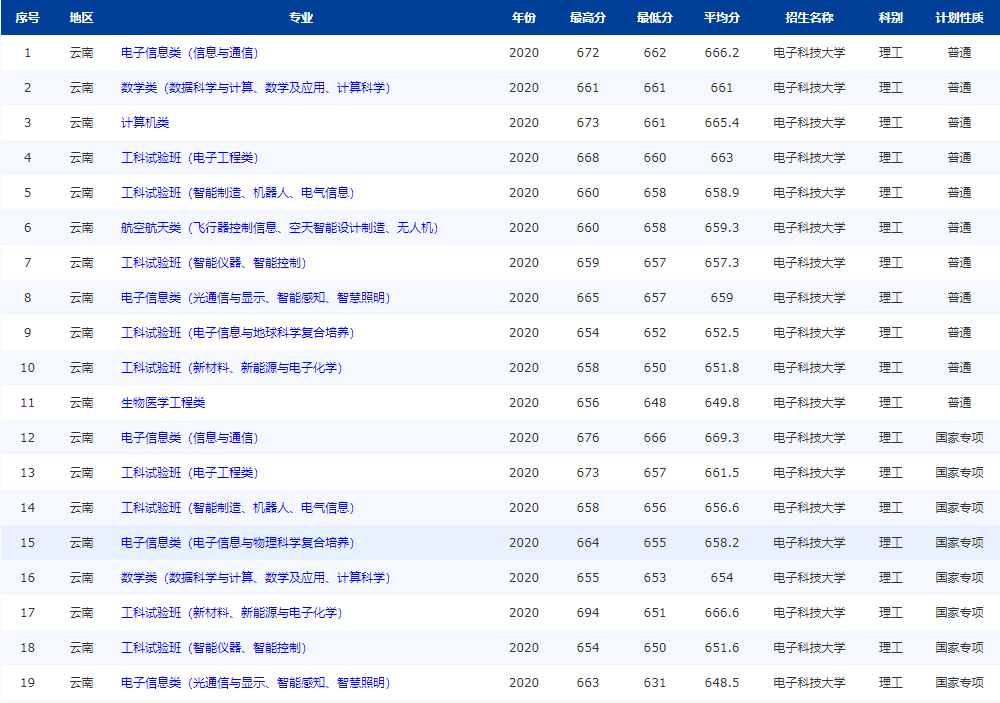Open 工科试验班(新材料、新能源与电子化学) link in row 10
Viewport: 1000px width, 703px height.
[x=232, y=368]
